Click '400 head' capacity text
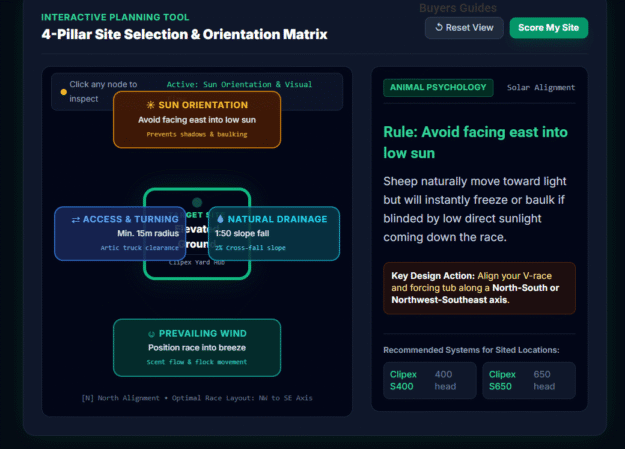This screenshot has height=449, width=625. coord(445,380)
